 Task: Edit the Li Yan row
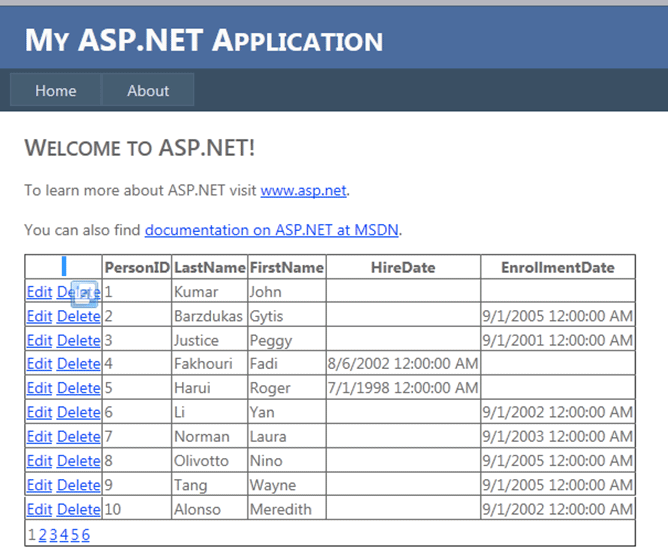click(x=39, y=412)
